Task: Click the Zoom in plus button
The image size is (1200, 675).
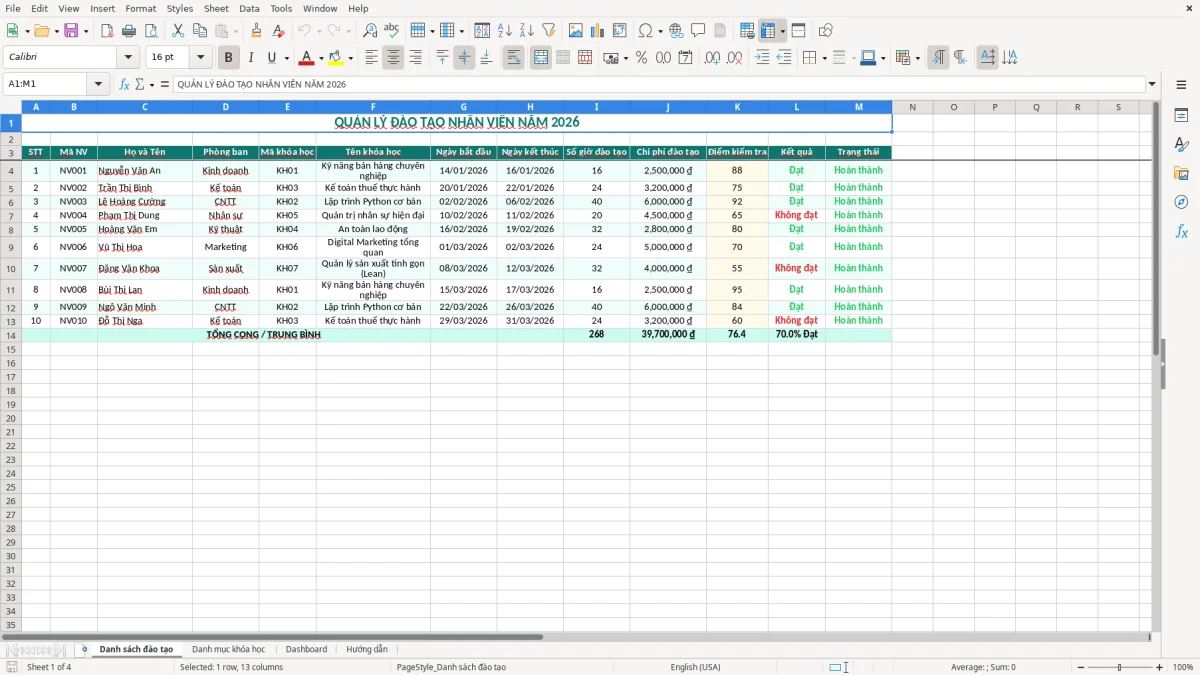Action: pyautogui.click(x=1159, y=667)
